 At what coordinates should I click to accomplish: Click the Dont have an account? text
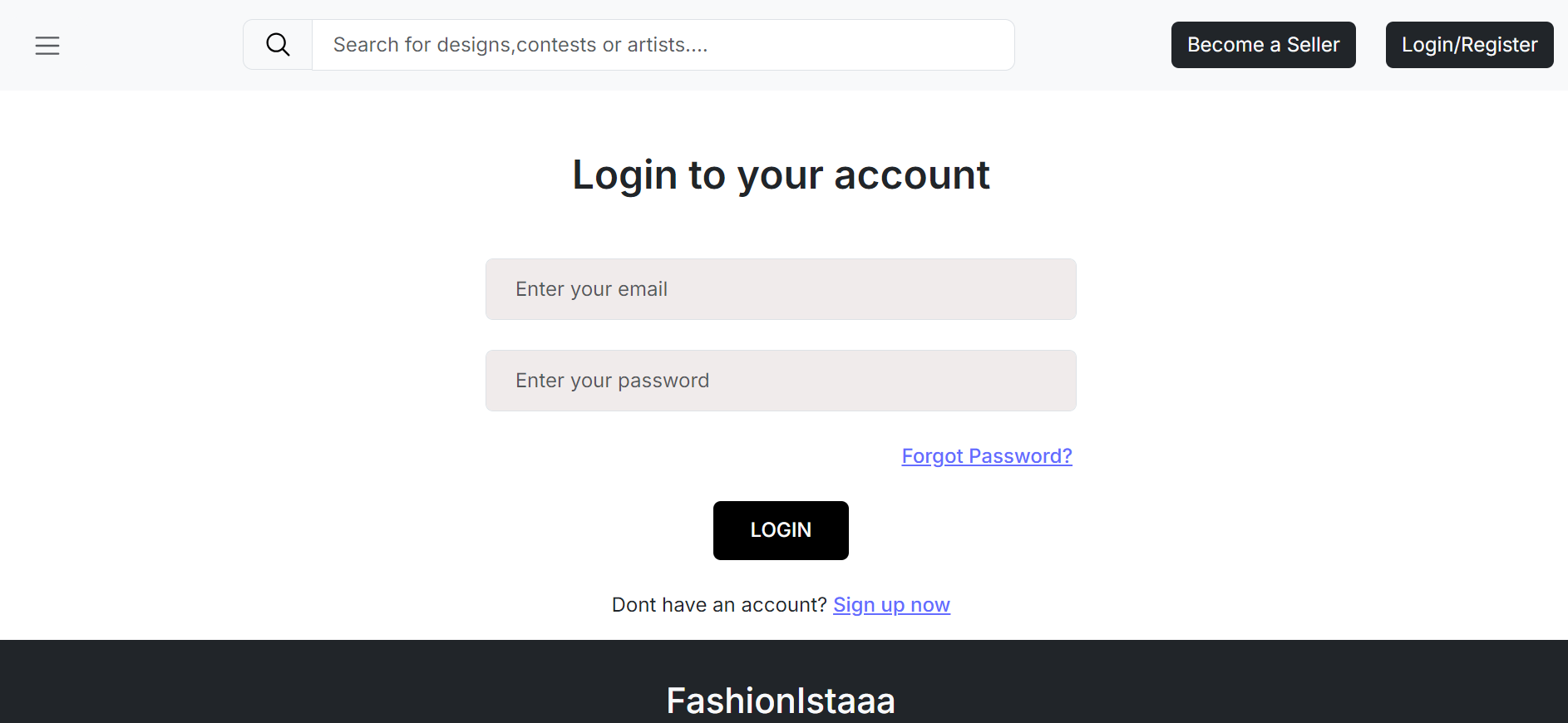click(719, 605)
